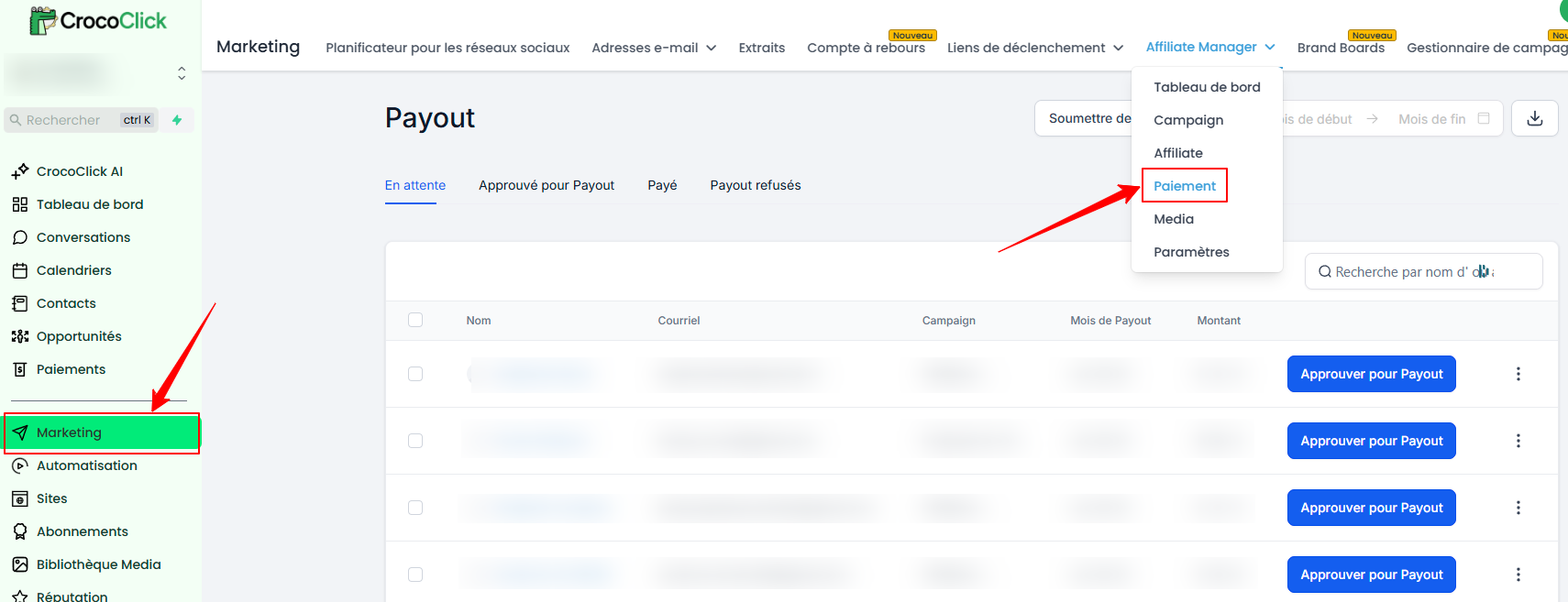Screen dimensions: 1568x602
Task: Open three-dot menu of third payout row
Action: (1518, 508)
